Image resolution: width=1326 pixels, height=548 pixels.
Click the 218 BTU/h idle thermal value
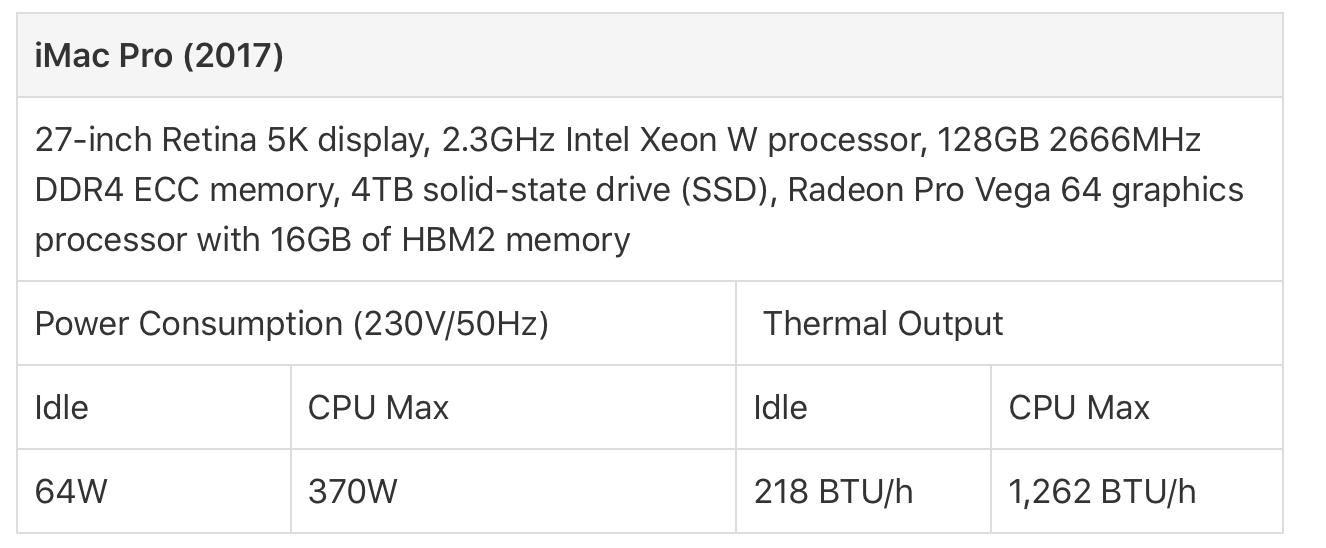833,492
